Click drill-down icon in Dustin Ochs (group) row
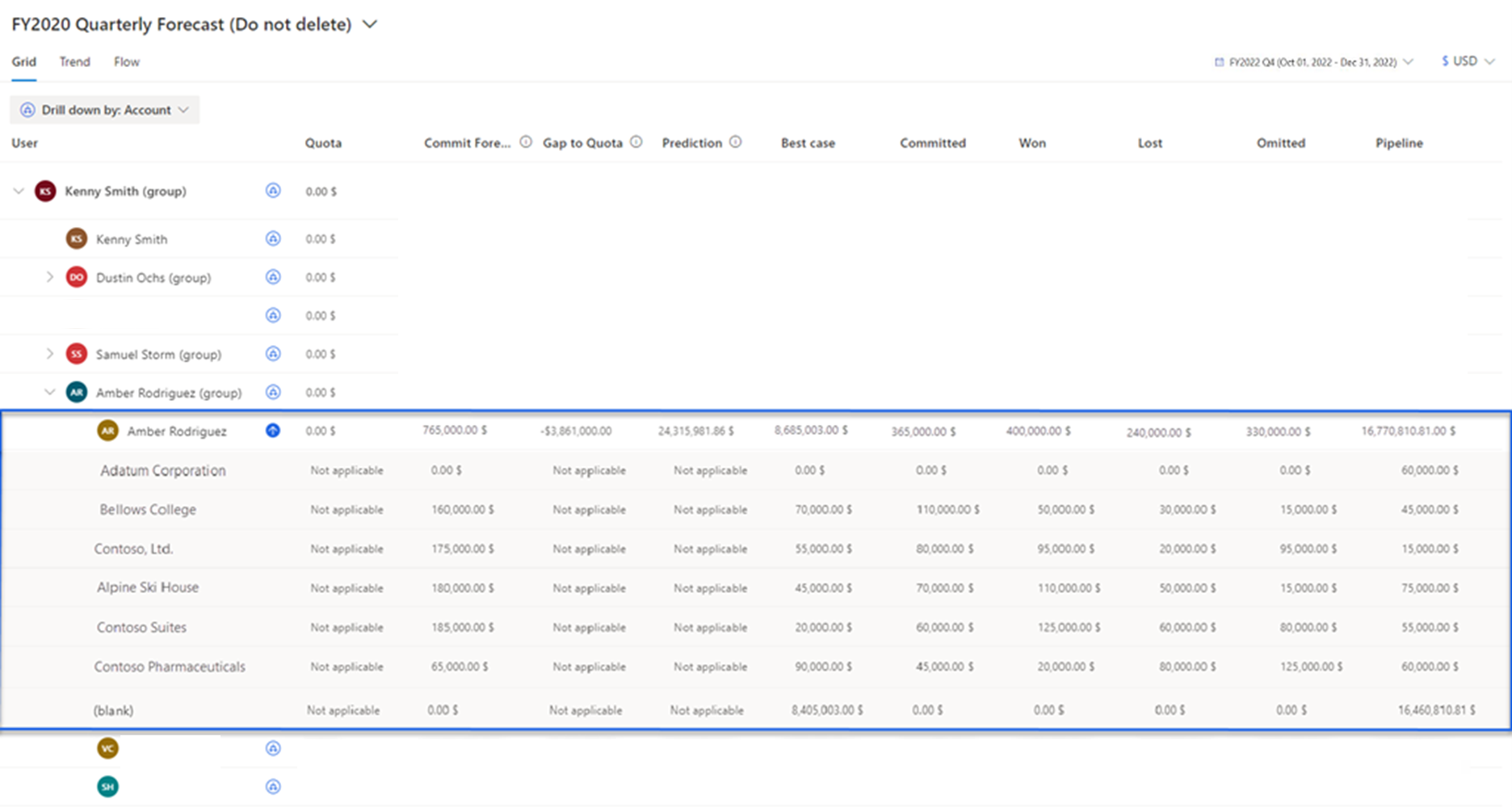 tap(273, 277)
